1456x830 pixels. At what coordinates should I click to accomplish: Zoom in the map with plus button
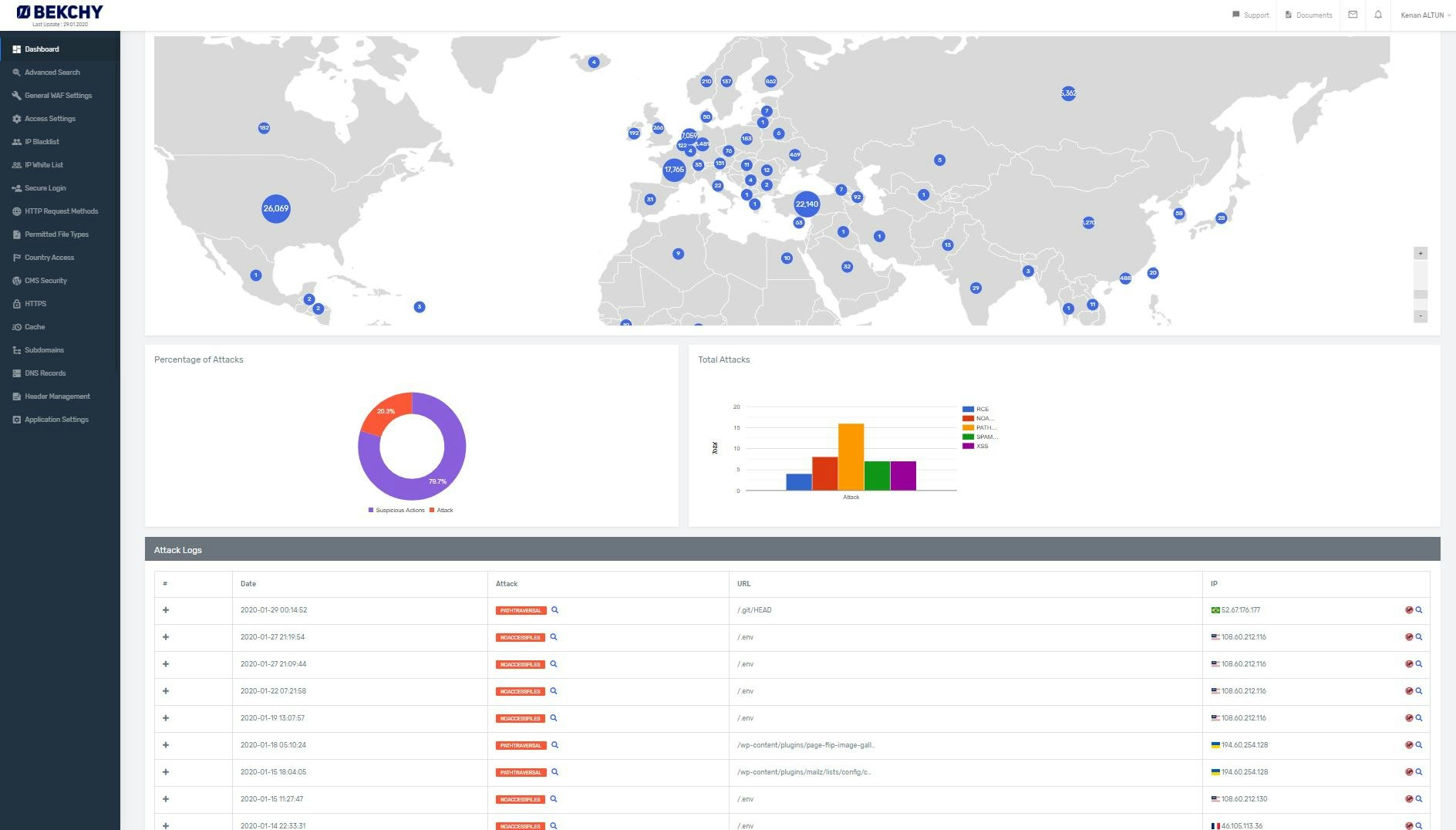coord(1421,253)
